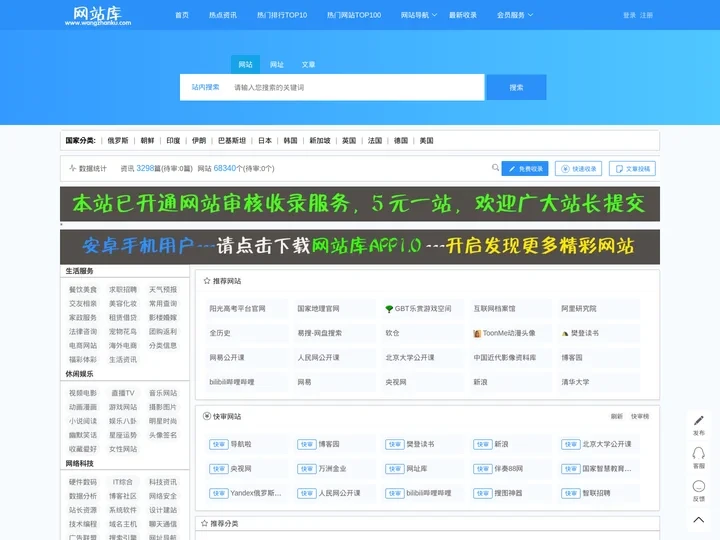Open the 域名主机 category
This screenshot has width=720, height=540.
click(123, 524)
